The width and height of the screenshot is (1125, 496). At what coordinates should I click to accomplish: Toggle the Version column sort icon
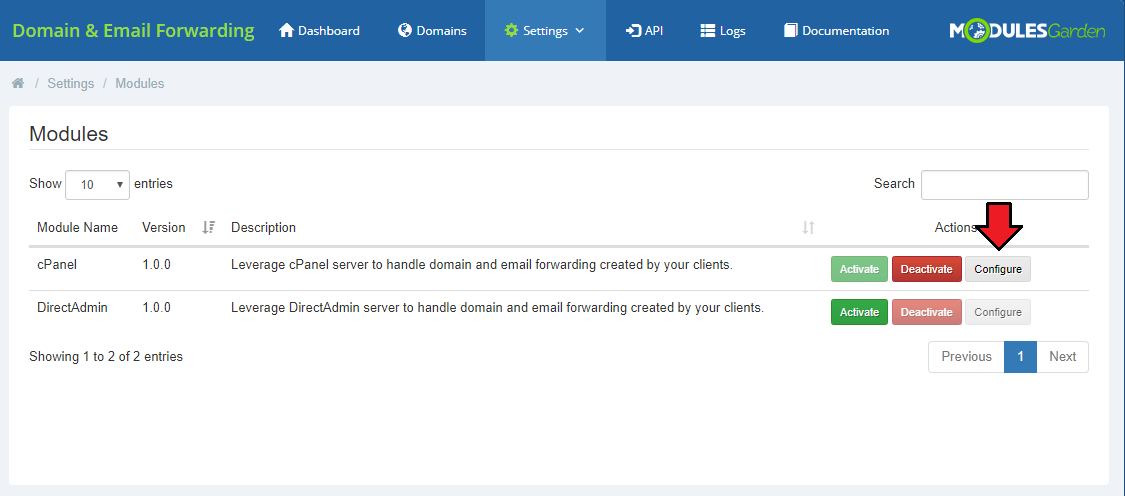(209, 228)
